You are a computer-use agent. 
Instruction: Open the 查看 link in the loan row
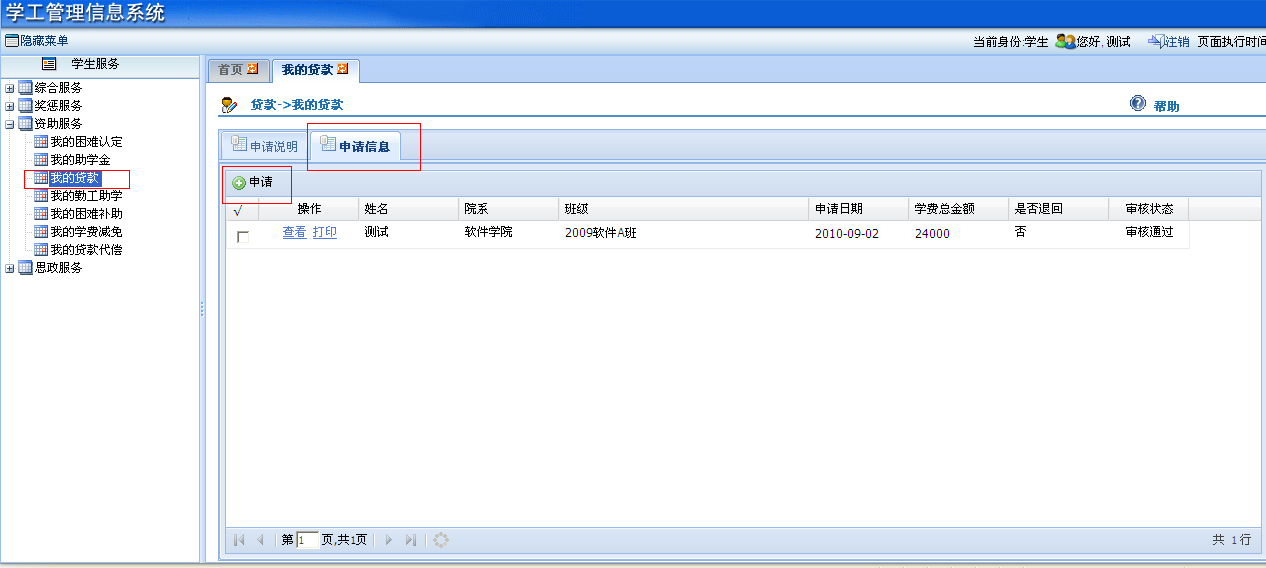click(294, 233)
